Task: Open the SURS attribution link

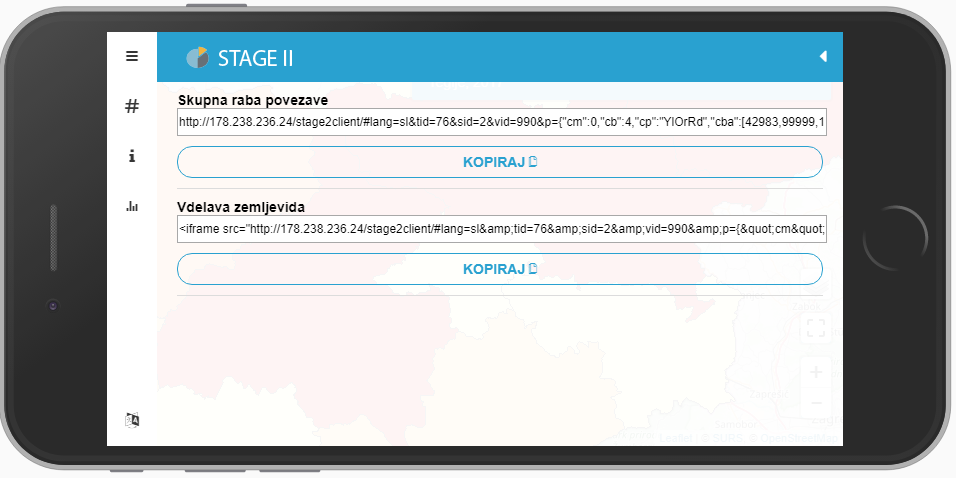Action: [x=729, y=438]
